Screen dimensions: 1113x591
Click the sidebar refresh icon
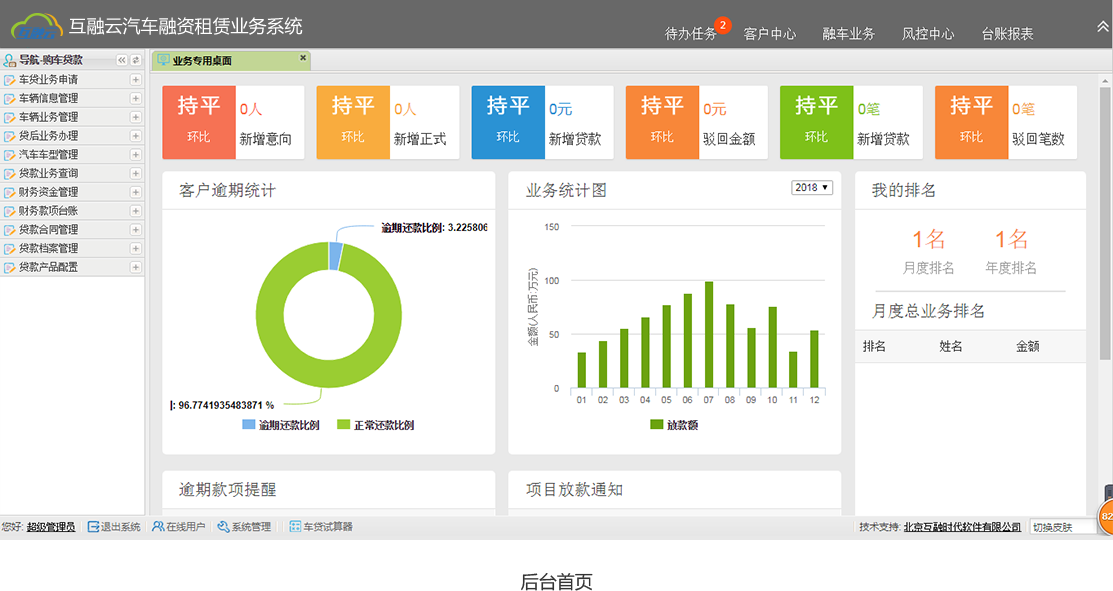(136, 60)
